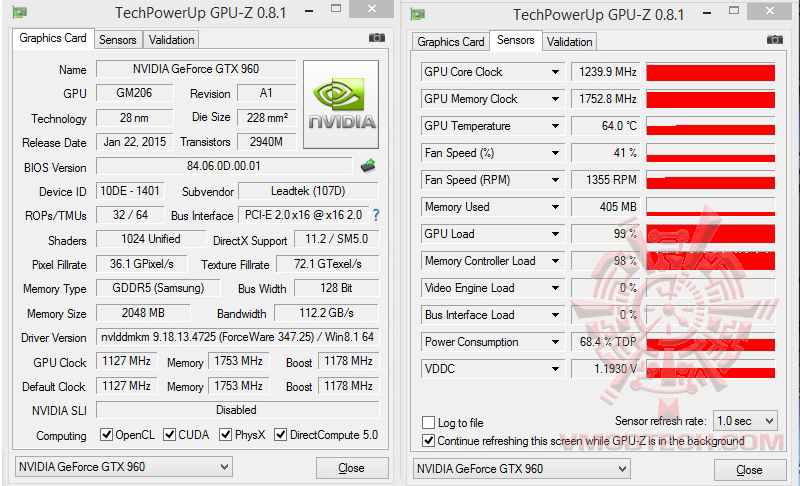Click the 72.1 GTexel/s texture fillrate field
800x486 pixels.
328,264
